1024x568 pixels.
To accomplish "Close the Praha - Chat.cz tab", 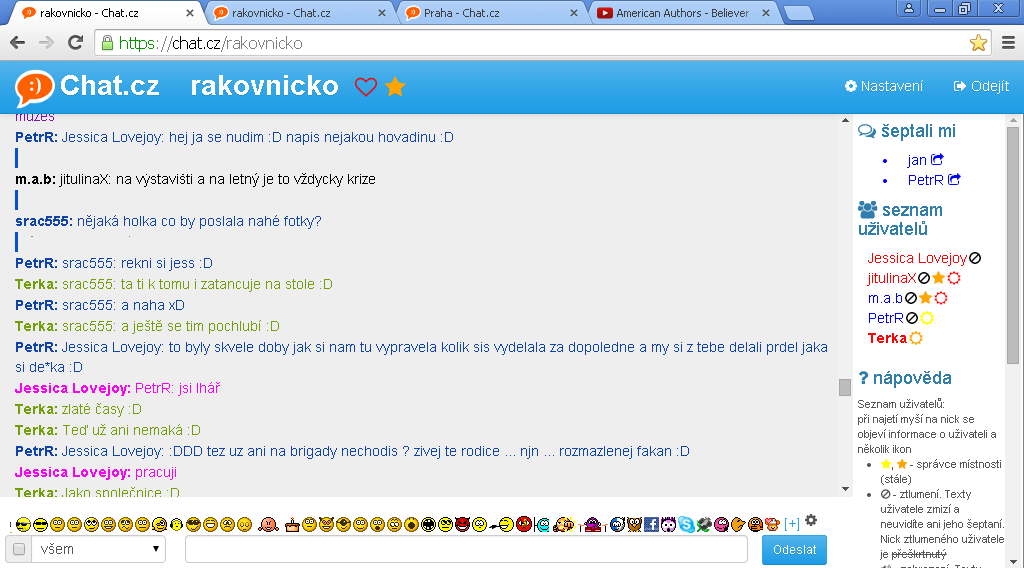I will click(574, 13).
